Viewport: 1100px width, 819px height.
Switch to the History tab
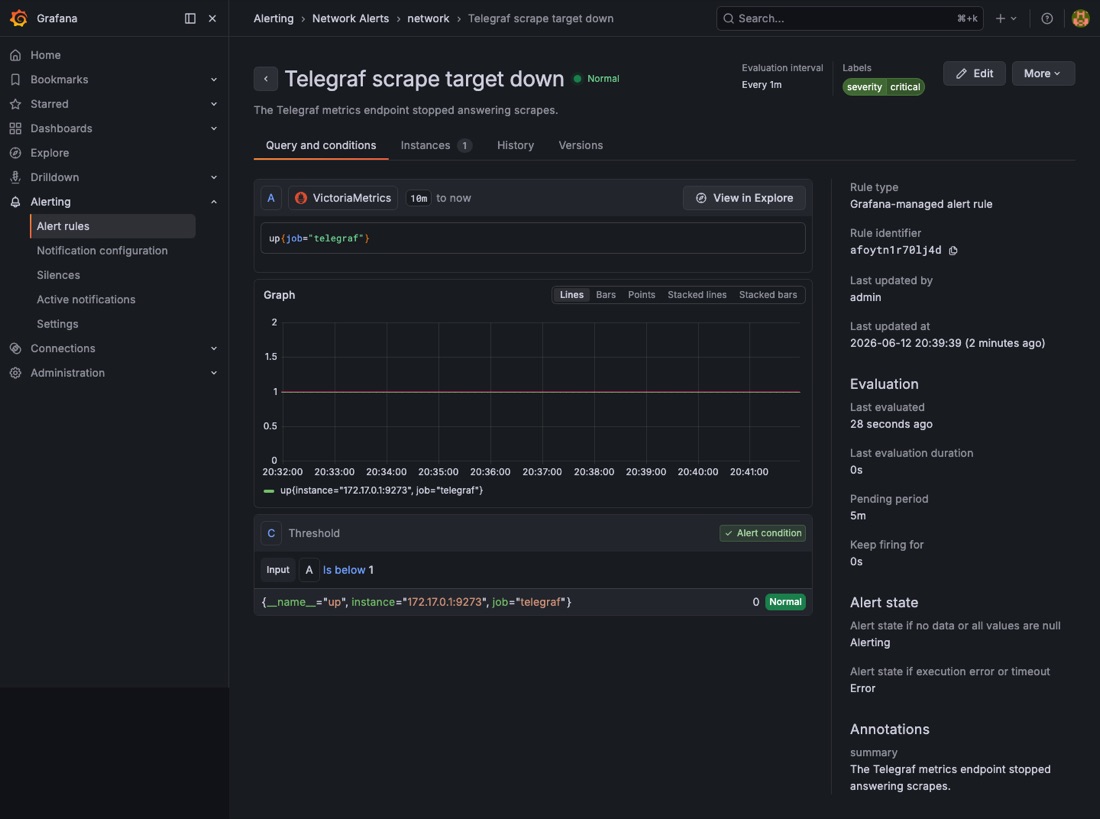pyautogui.click(x=516, y=145)
